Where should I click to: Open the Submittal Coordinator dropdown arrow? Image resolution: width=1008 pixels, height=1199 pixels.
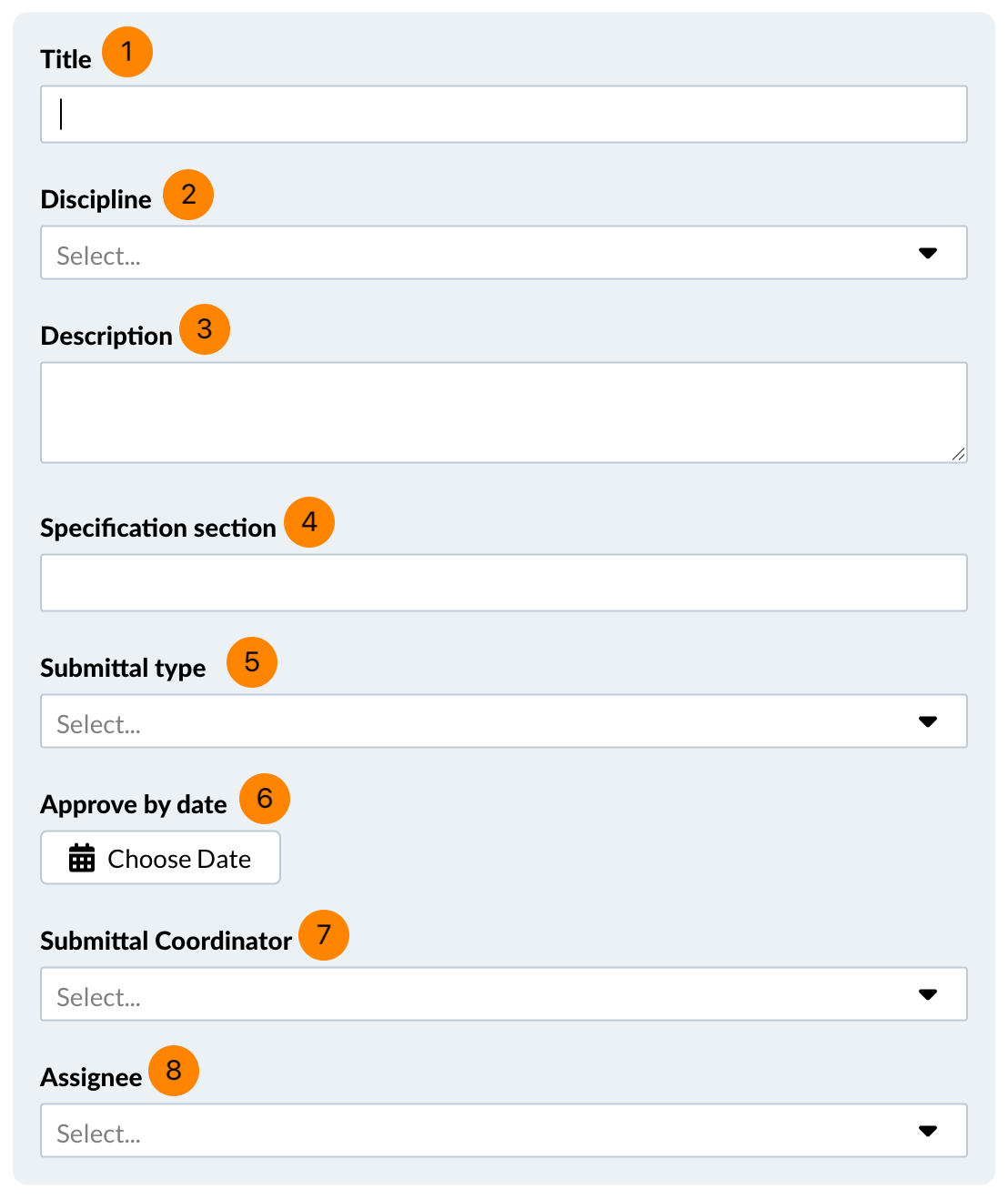click(x=927, y=994)
